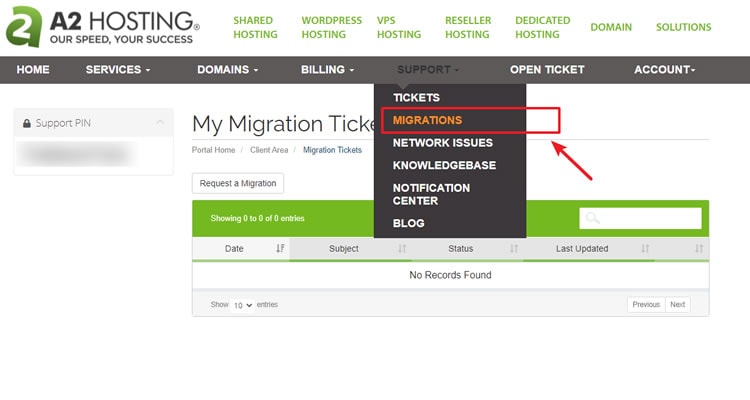Screen dimensions: 750x400
Task: Sort by the Last Updated column sort icon
Action: point(645,248)
